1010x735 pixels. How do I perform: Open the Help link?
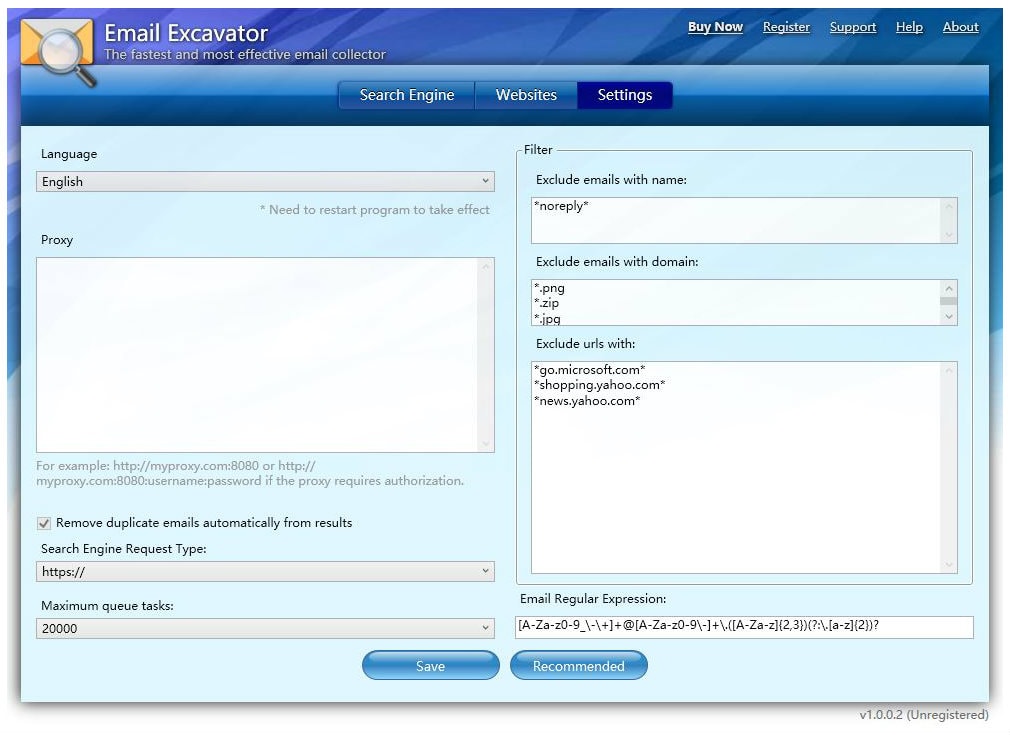coord(909,27)
